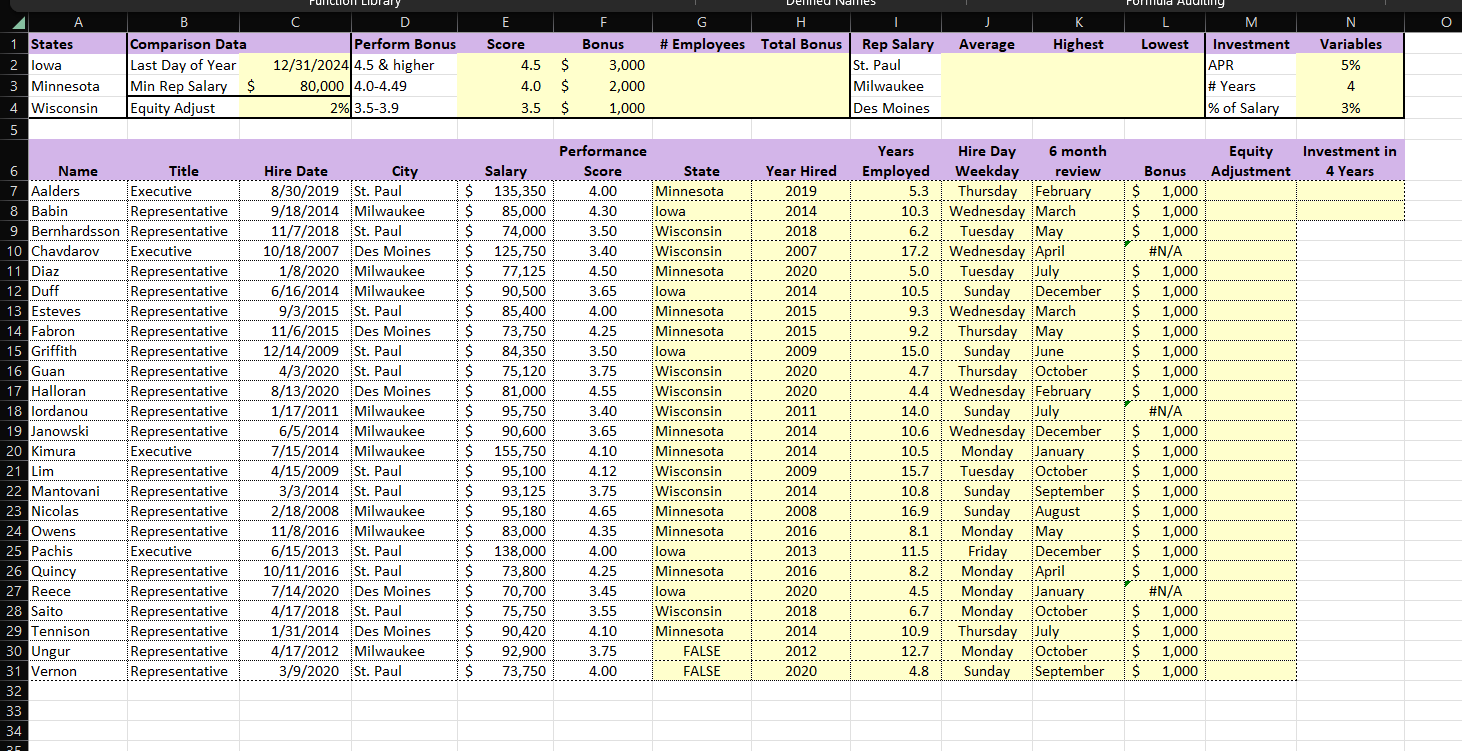Select the "Min Rep Salary" cell

click(184, 86)
